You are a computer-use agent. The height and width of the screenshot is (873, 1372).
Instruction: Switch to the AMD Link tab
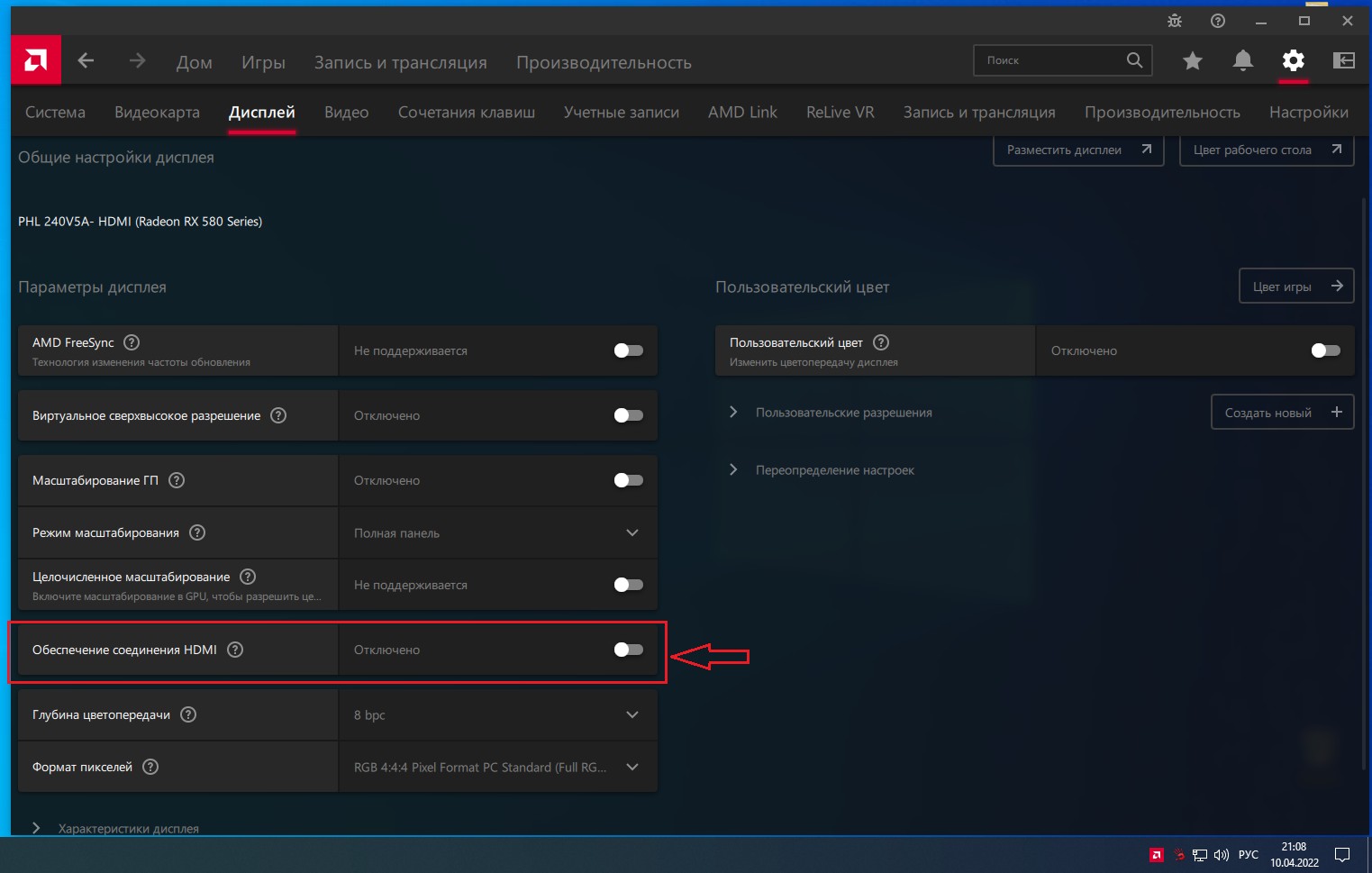pos(742,112)
